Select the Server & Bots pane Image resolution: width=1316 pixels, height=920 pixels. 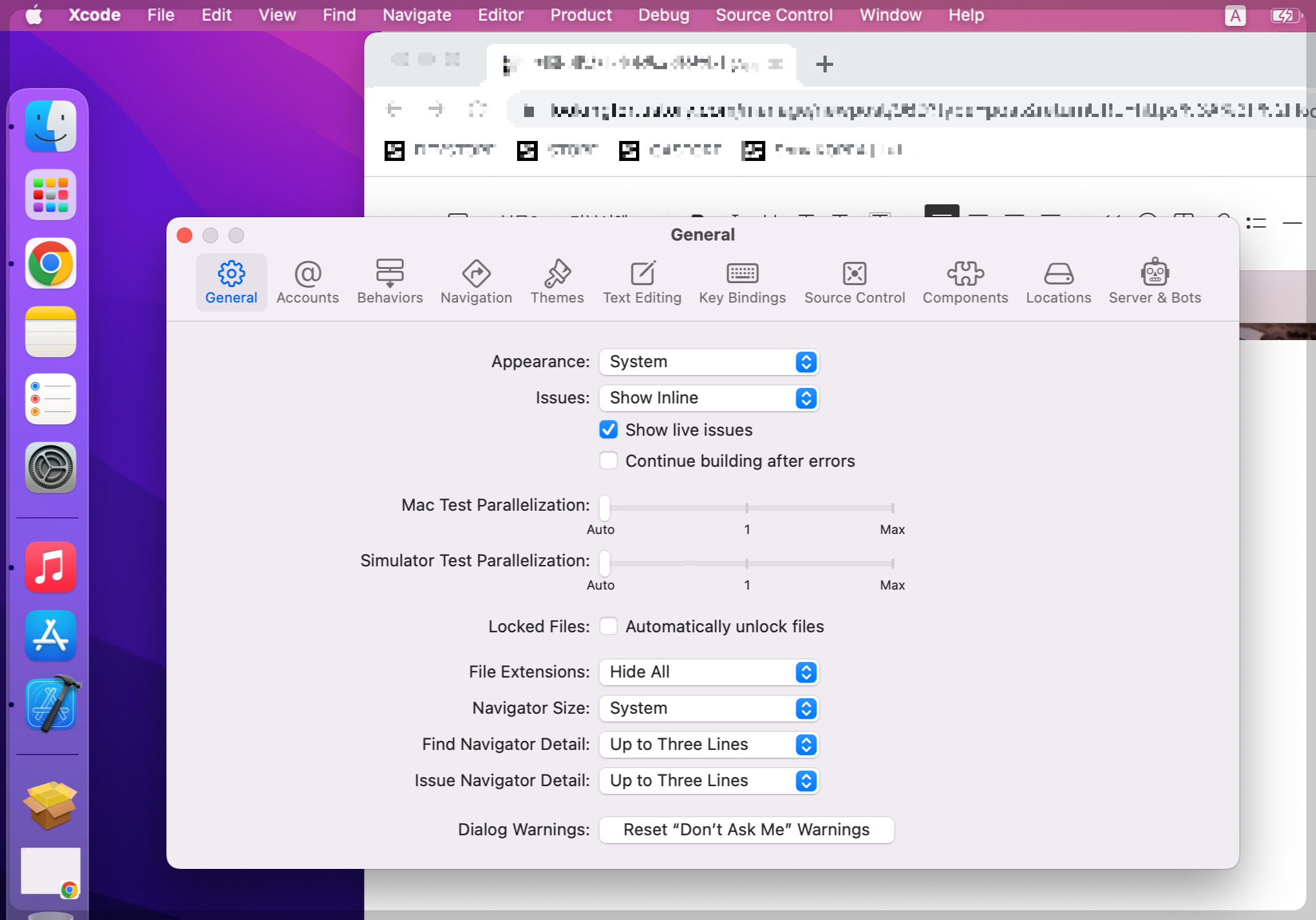(1154, 283)
